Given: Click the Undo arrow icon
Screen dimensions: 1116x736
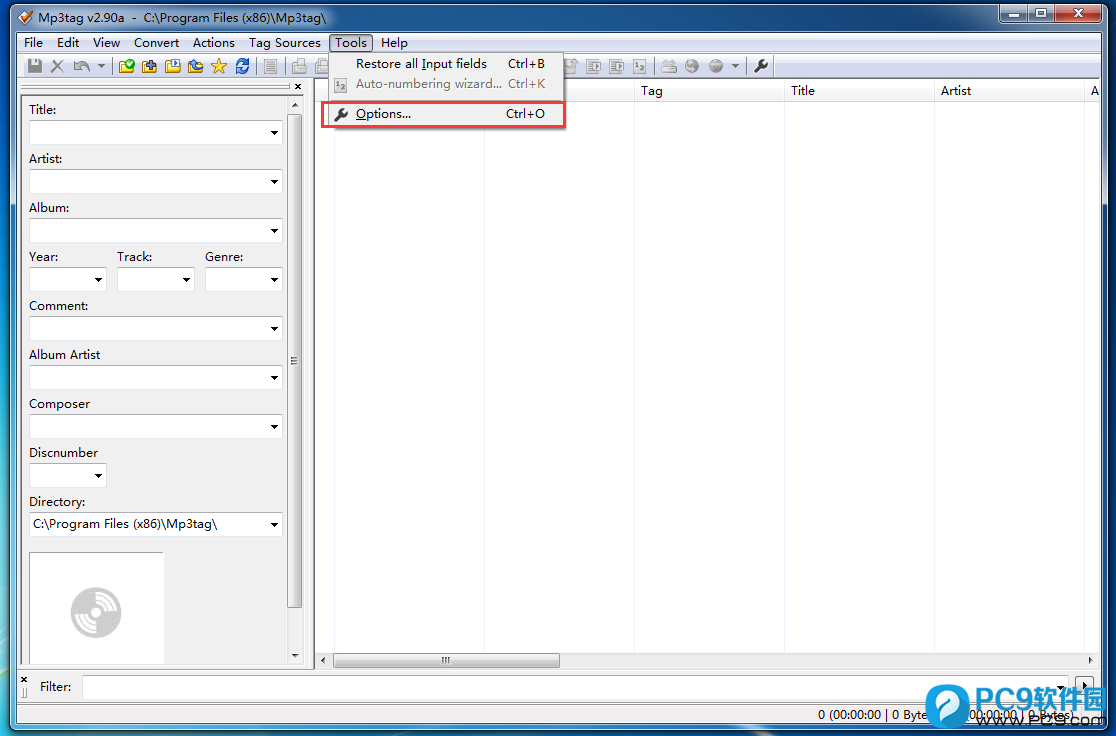Looking at the screenshot, I should pos(82,66).
